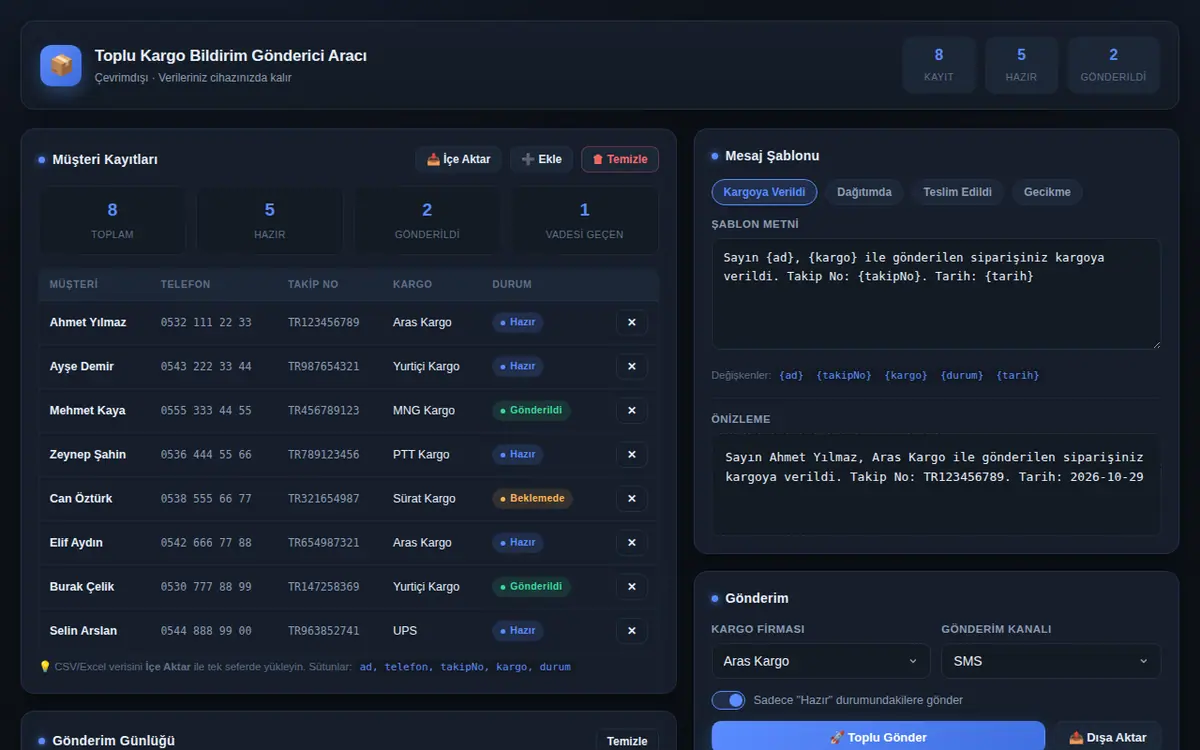Click the Önizleme message preview box
The height and width of the screenshot is (750, 1200).
[936, 484]
